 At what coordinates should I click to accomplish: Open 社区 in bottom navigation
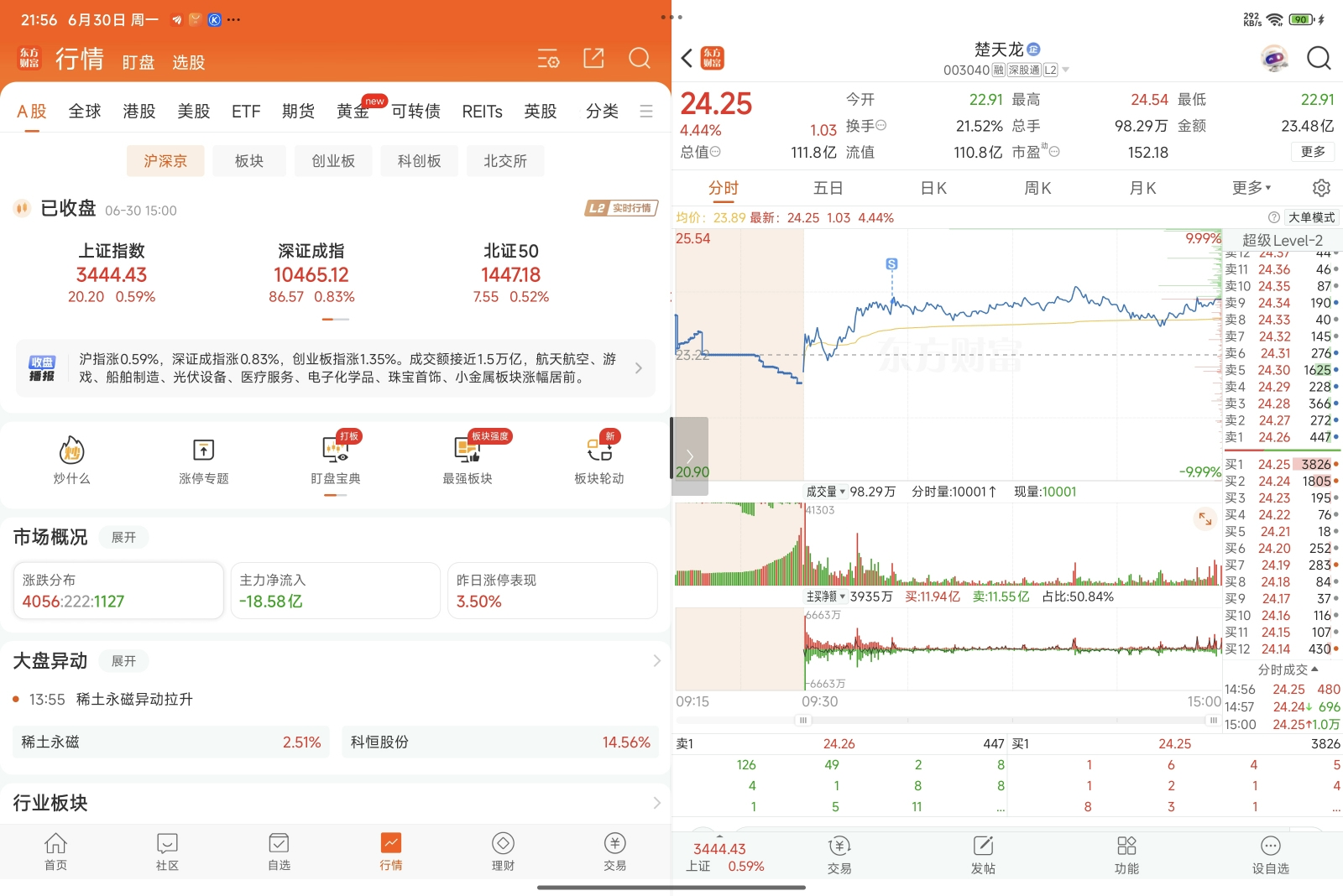point(167,852)
